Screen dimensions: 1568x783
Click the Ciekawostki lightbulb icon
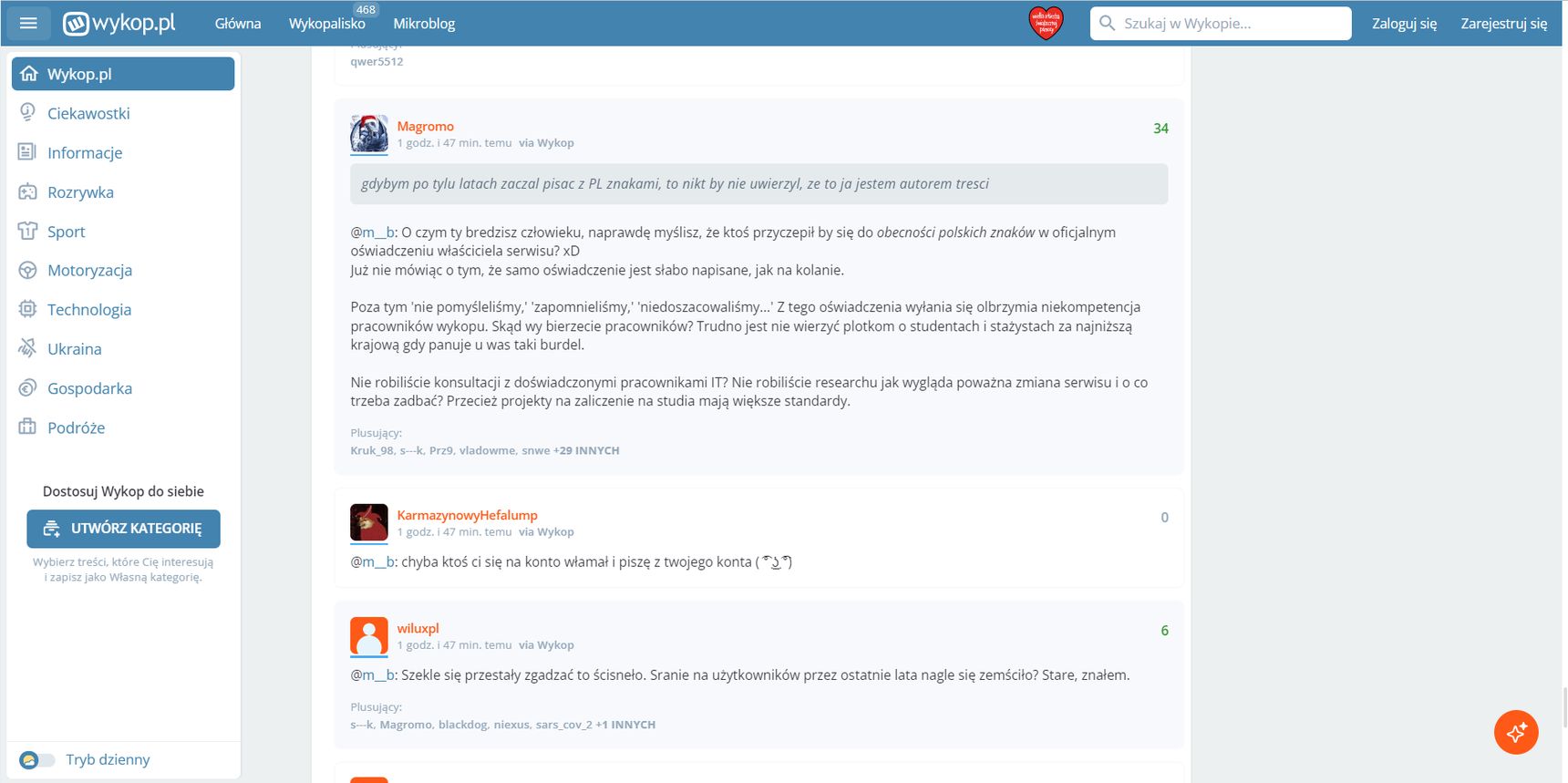pos(27,113)
